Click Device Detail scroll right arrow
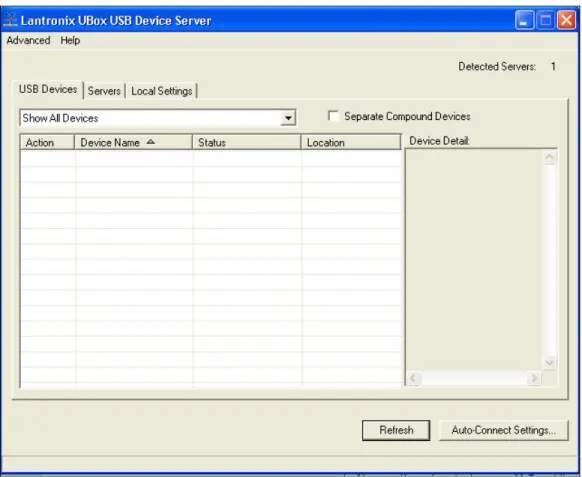Image resolution: width=582 pixels, height=477 pixels. 534,378
